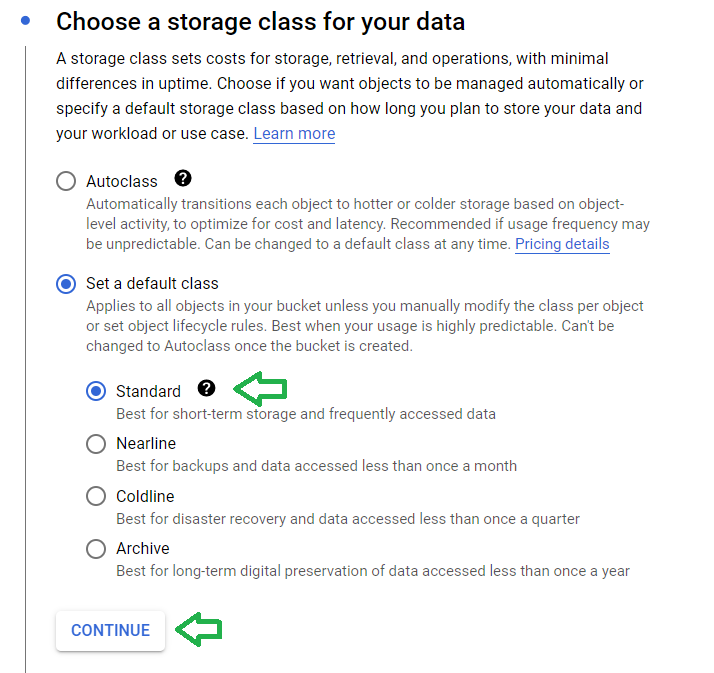The width and height of the screenshot is (714, 673).
Task: Select the Set a default class radio
Action: click(66, 284)
